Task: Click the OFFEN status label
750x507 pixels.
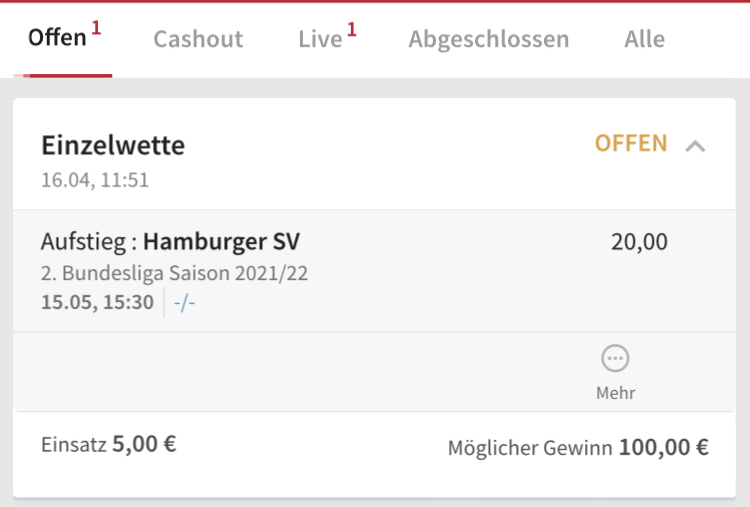Action: click(x=631, y=143)
